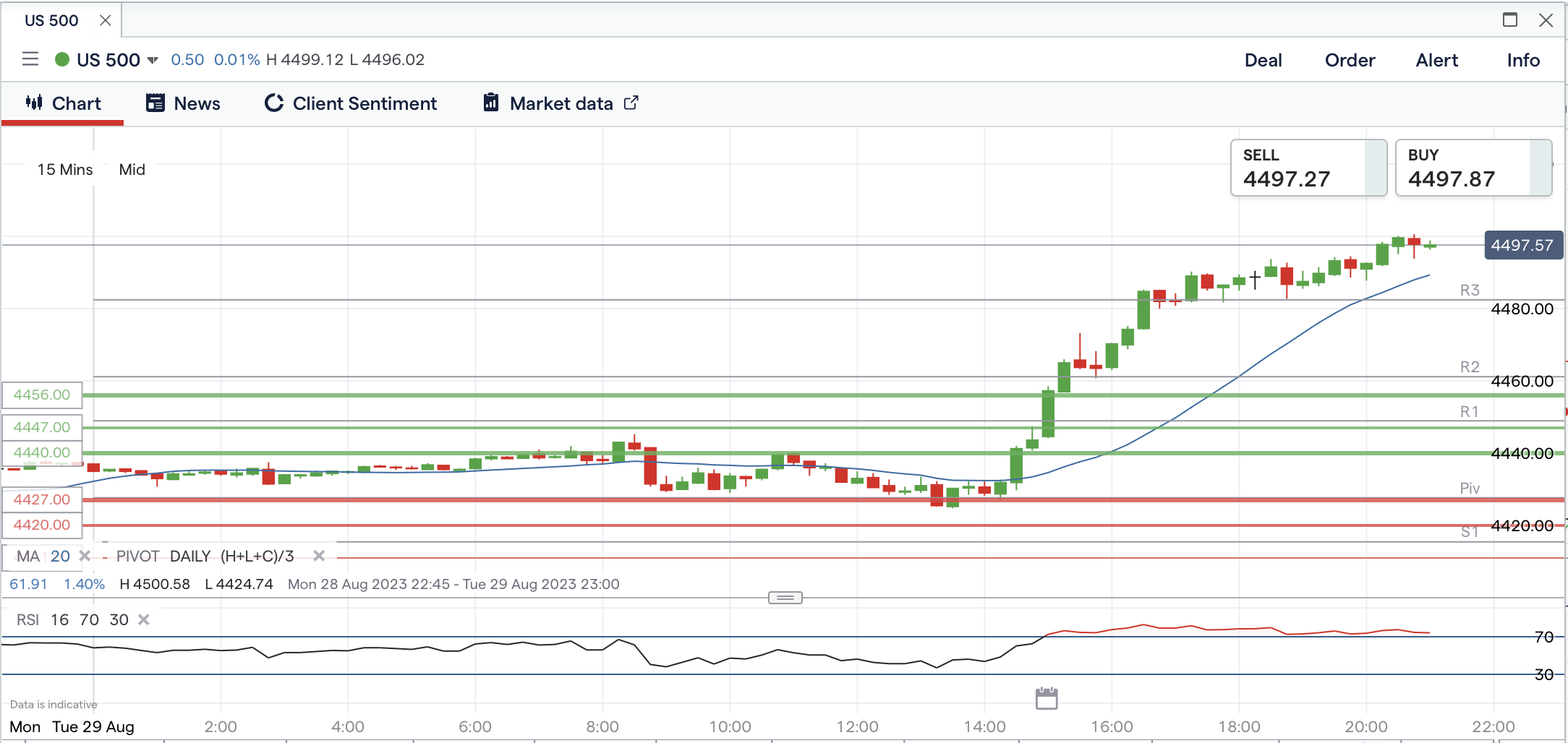Close the chart window

(x=1546, y=20)
